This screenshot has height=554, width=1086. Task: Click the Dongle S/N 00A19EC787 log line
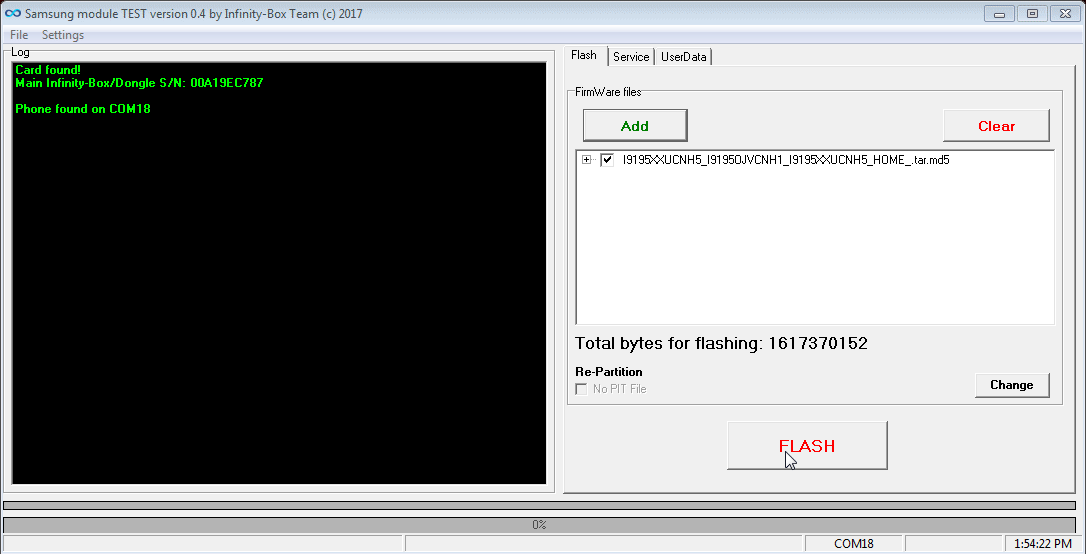[139, 83]
